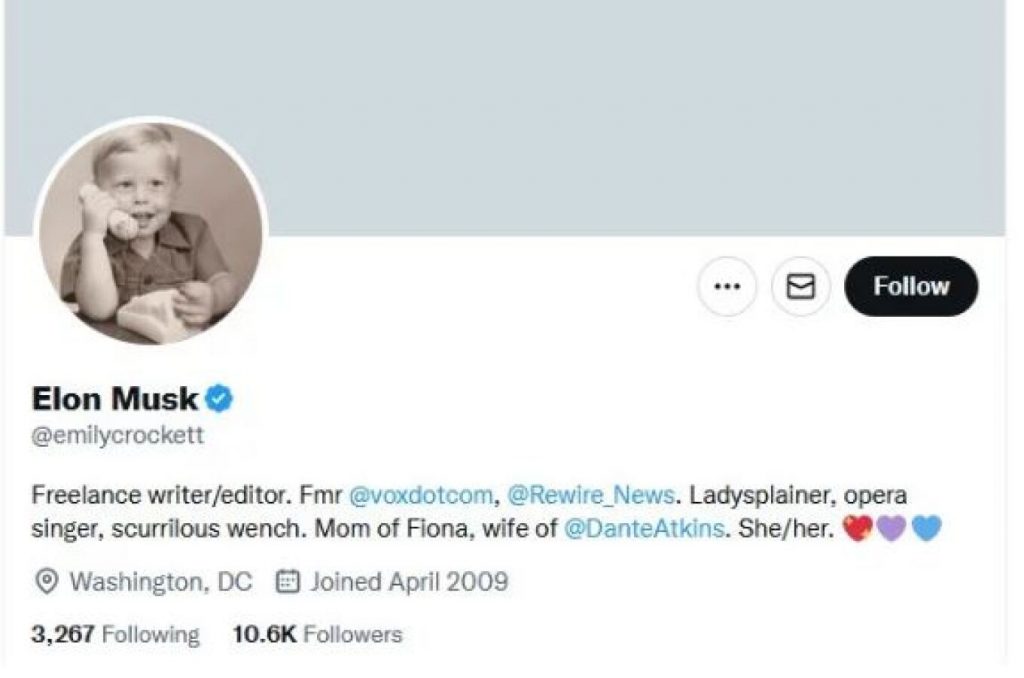Click the envelope message icon
The image size is (1024, 678).
[x=801, y=287]
